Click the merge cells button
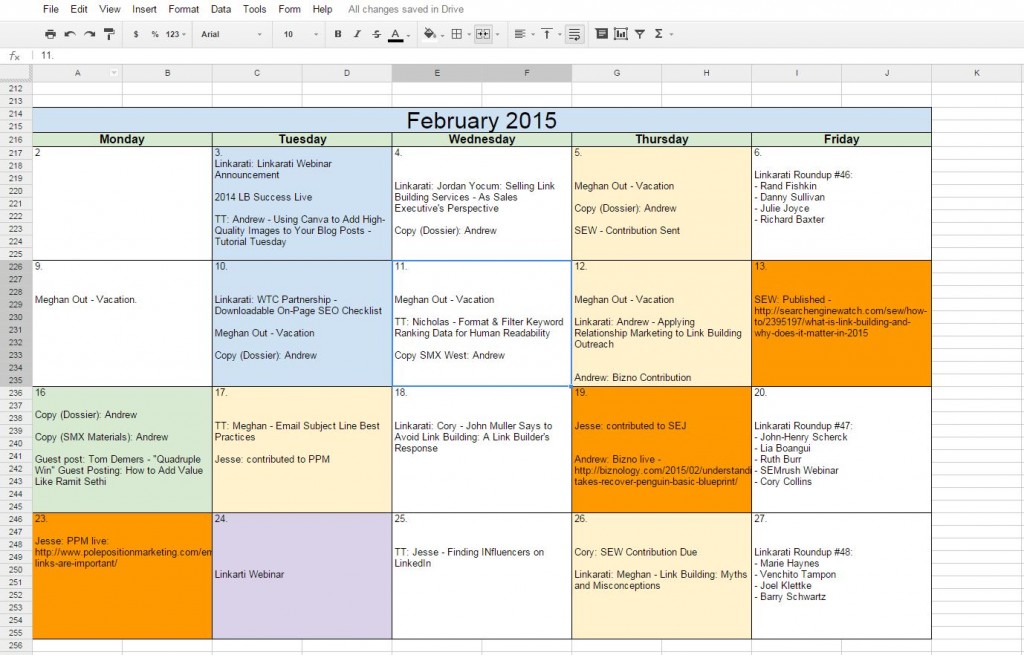This screenshot has height=655, width=1024. click(486, 33)
